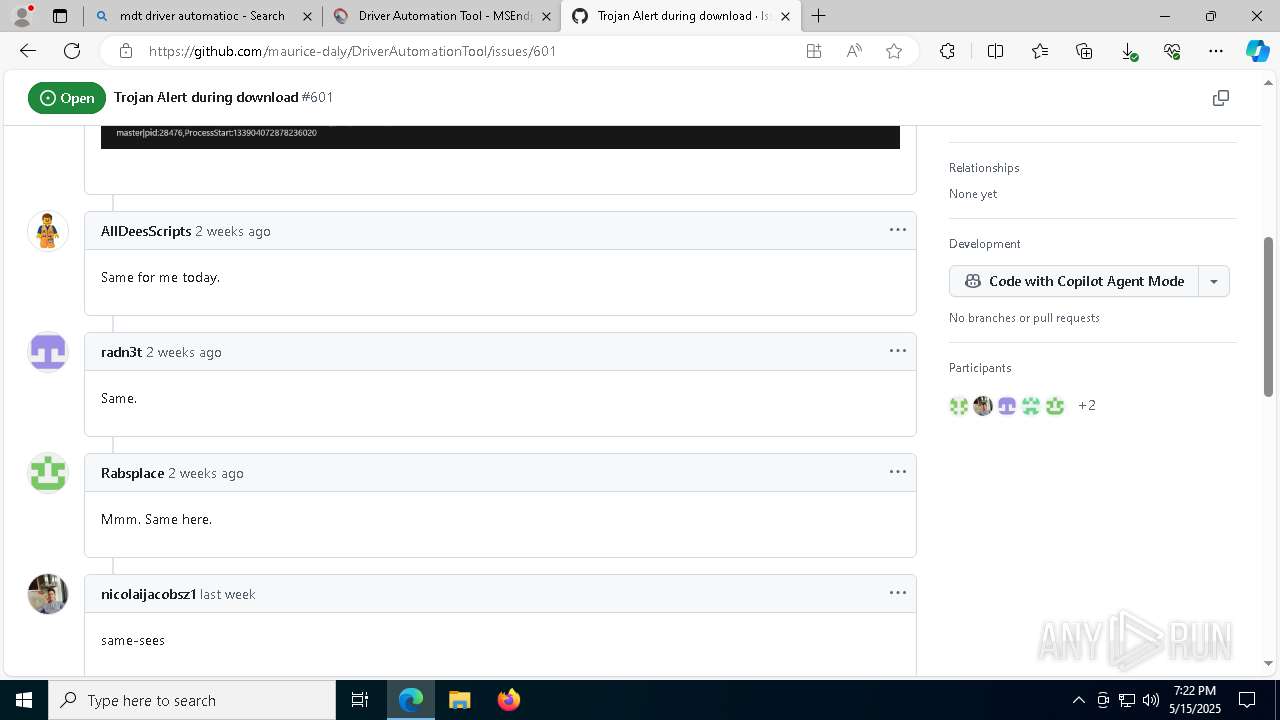The height and width of the screenshot is (720, 1280).
Task: Click '2 weeks ago' on AllDeesScripts comment
Action: coord(233,231)
